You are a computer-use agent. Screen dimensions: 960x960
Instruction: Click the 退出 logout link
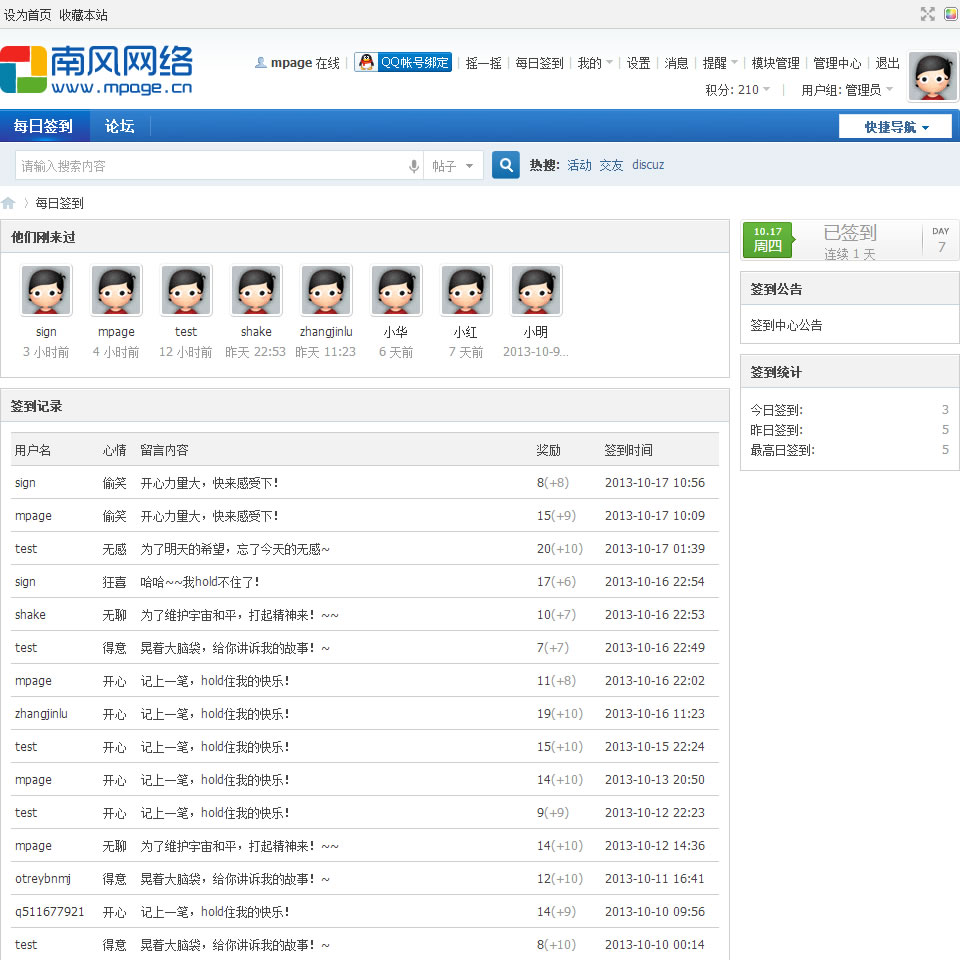tap(887, 63)
